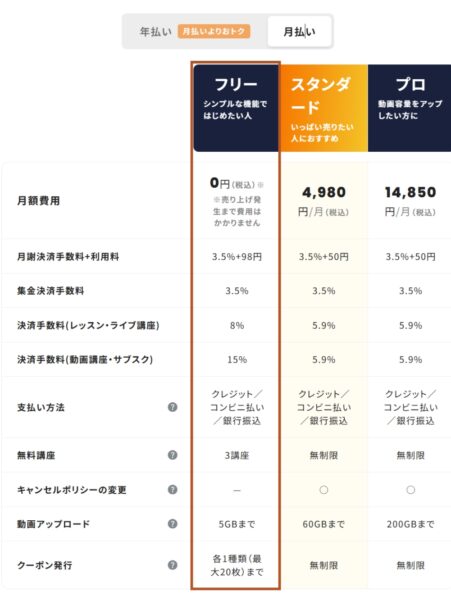
Task: Select the フリー plan header
Action: coord(236,108)
